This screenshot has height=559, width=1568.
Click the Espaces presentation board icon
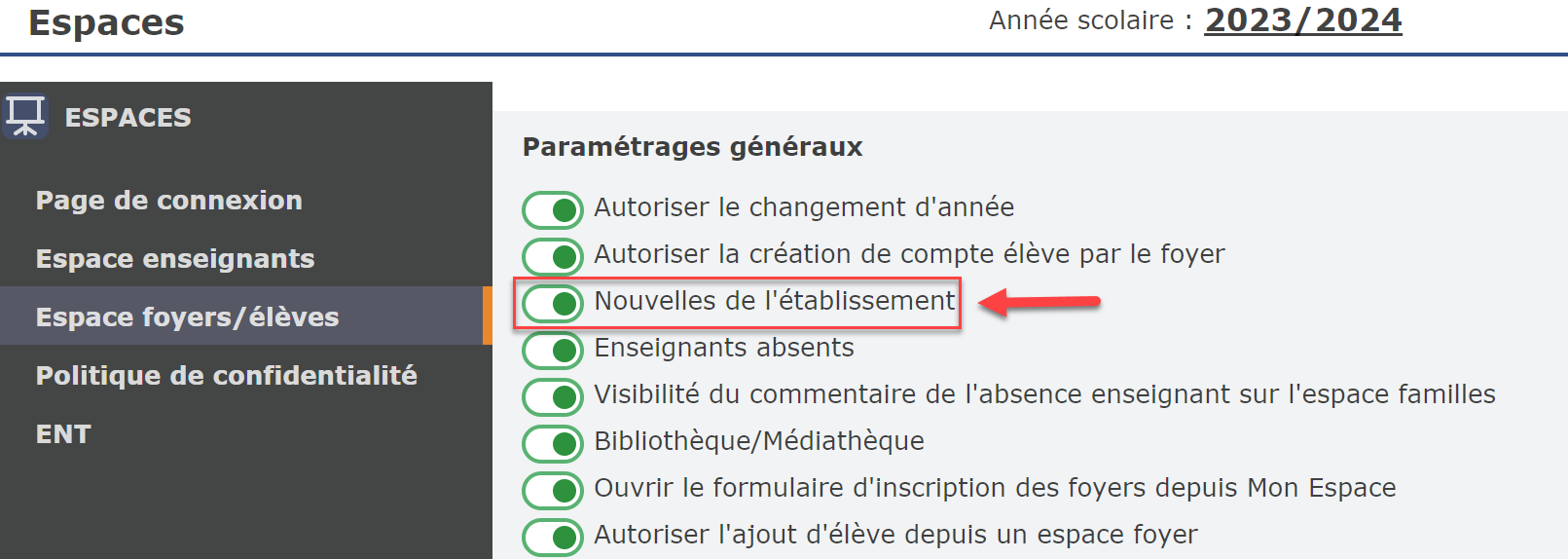[24, 117]
